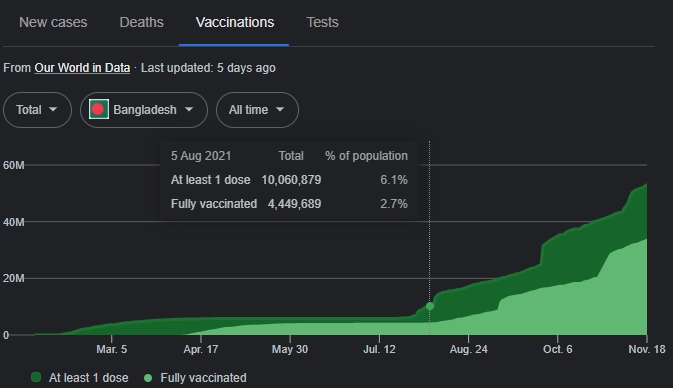The image size is (673, 388).
Task: Click the Nov. 18 axis date label
Action: 647,349
